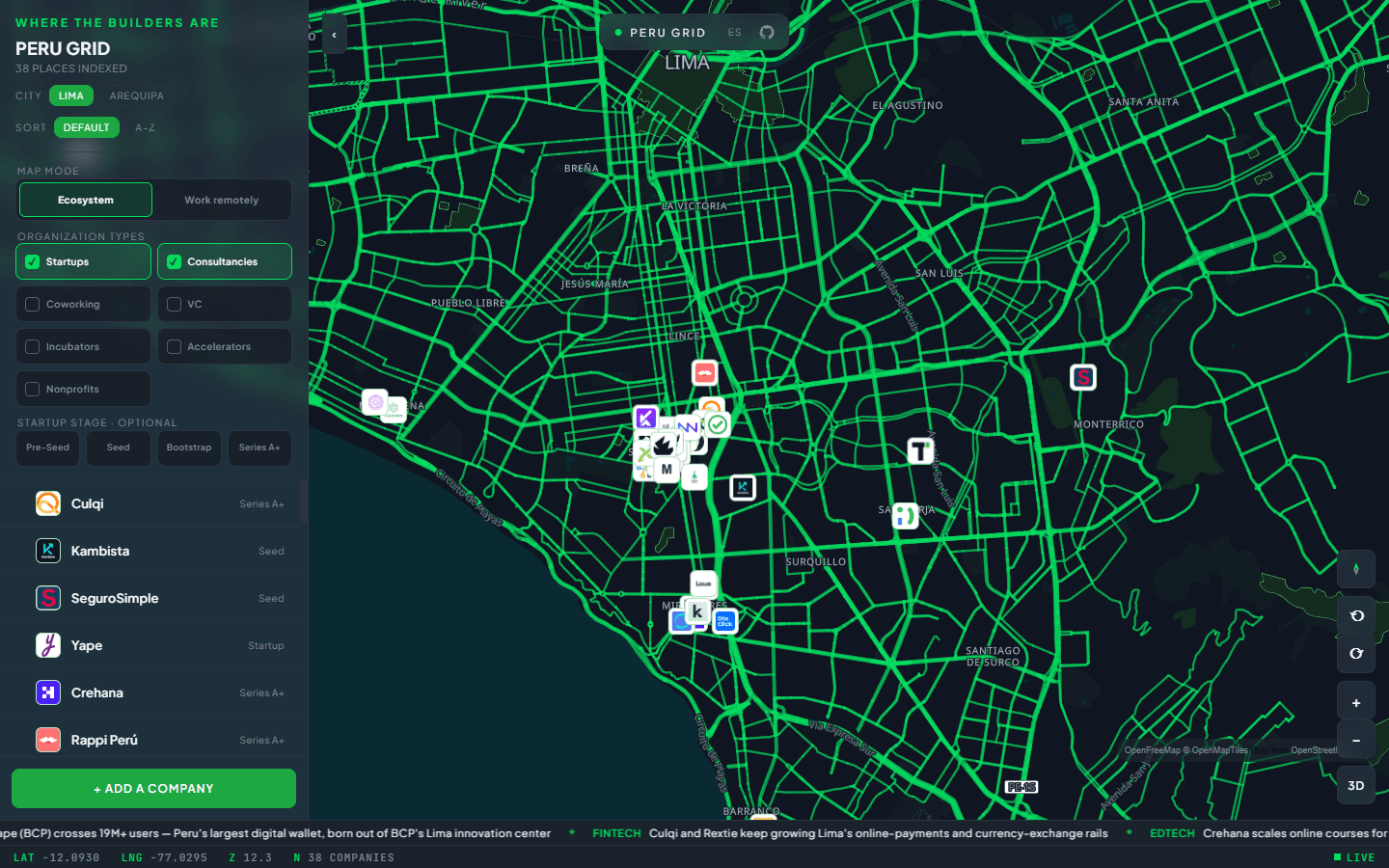Viewport: 1389px width, 868px height.
Task: Open SeguroSimple in the company list
Action: pos(154,598)
